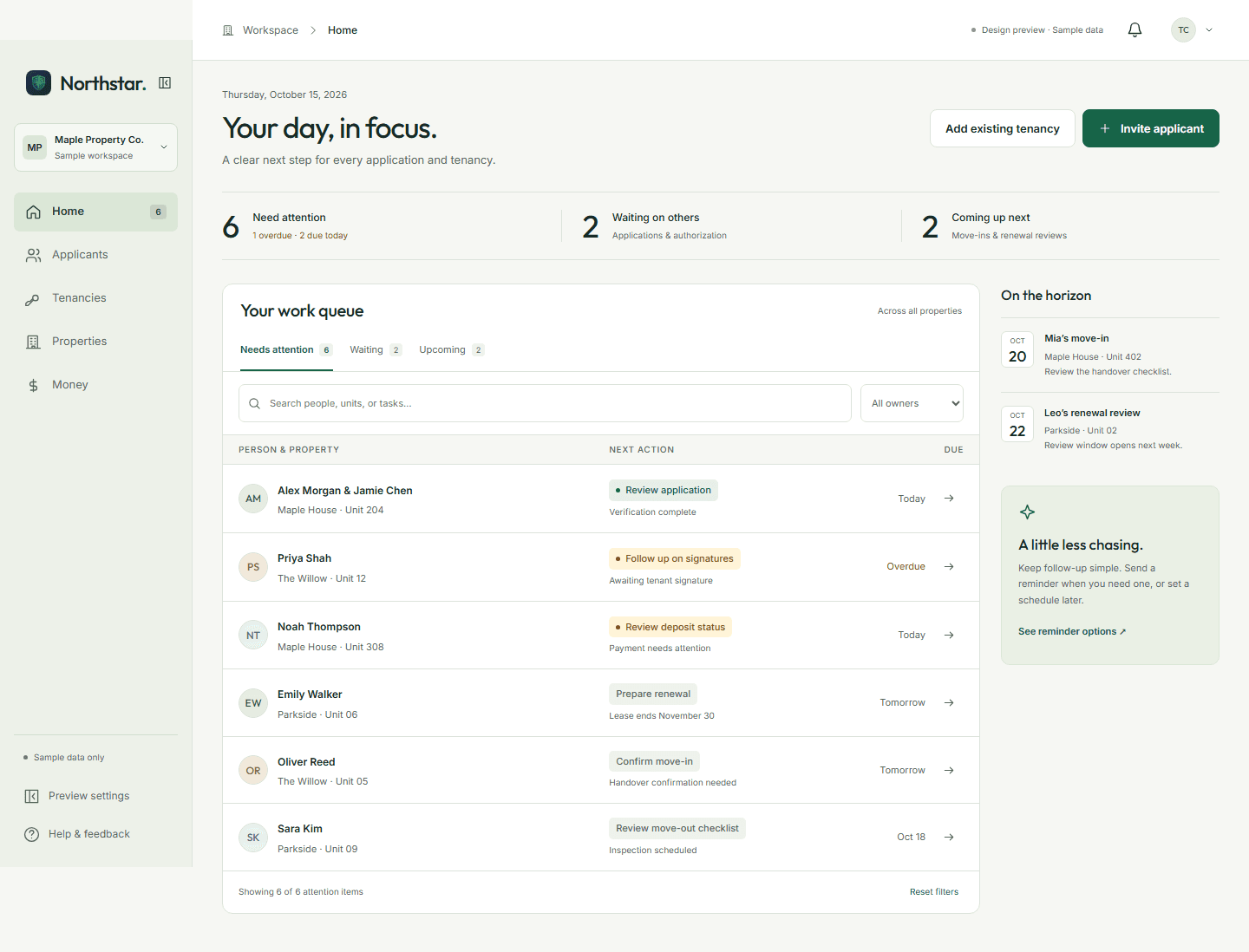Click the NT avatar for Noah Thompson
Viewport: 1249px width, 952px height.
coord(253,636)
